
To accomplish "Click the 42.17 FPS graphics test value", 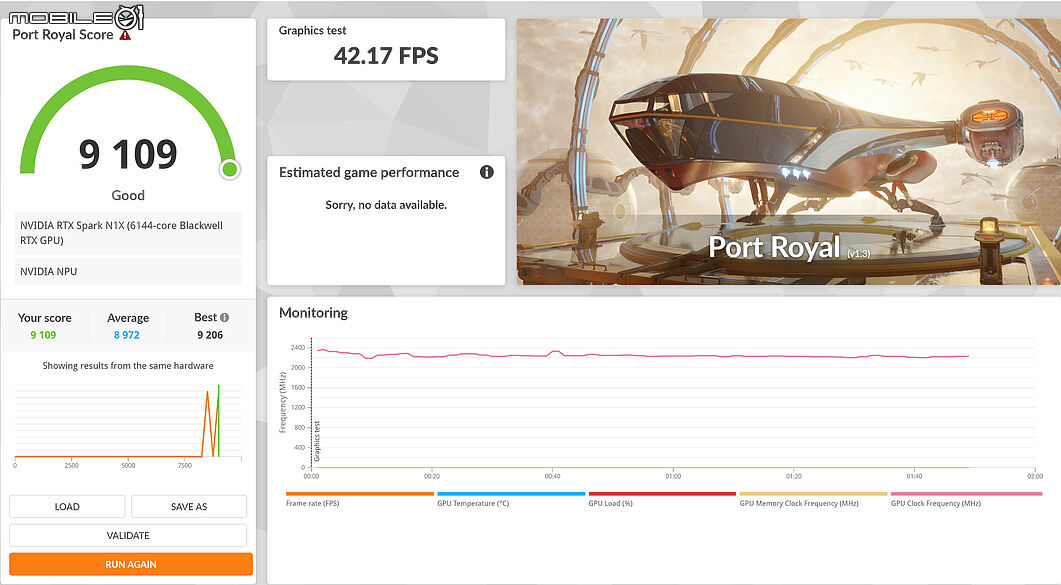I will (386, 55).
